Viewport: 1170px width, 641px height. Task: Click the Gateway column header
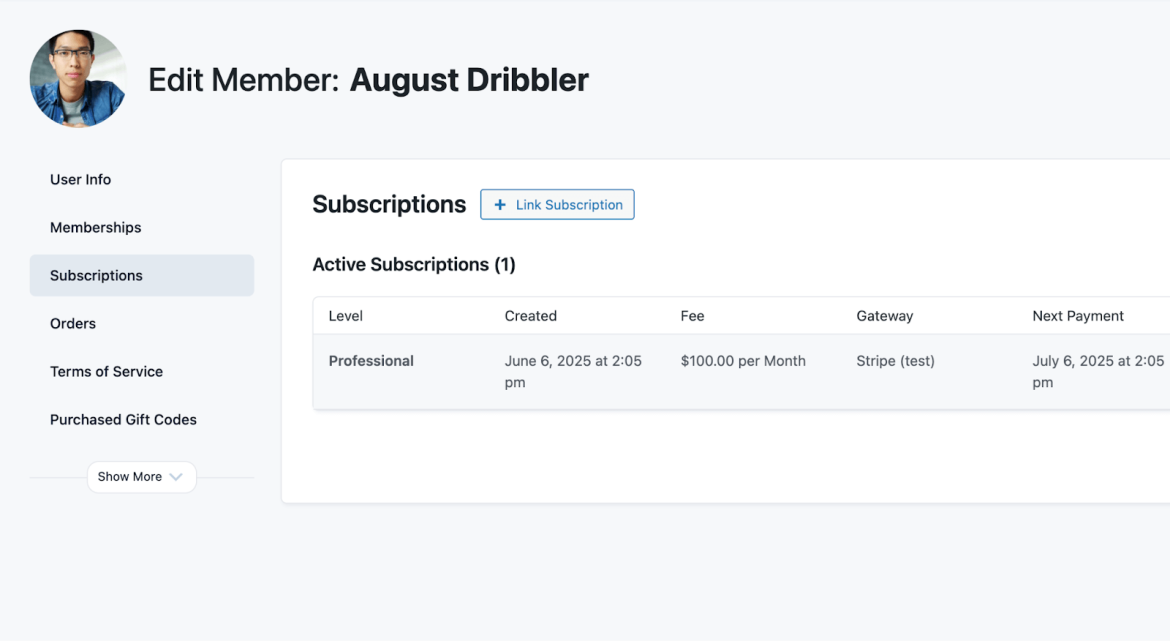(885, 315)
